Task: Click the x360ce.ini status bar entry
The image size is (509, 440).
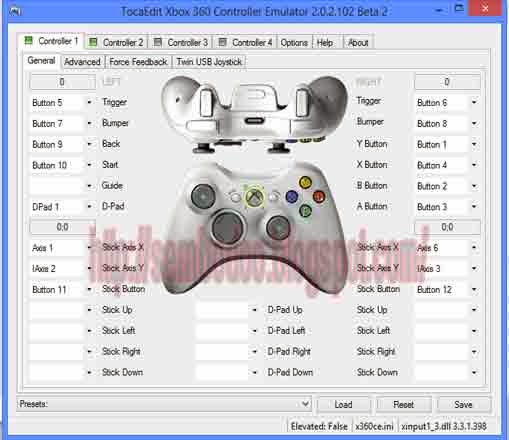Action: pos(374,426)
